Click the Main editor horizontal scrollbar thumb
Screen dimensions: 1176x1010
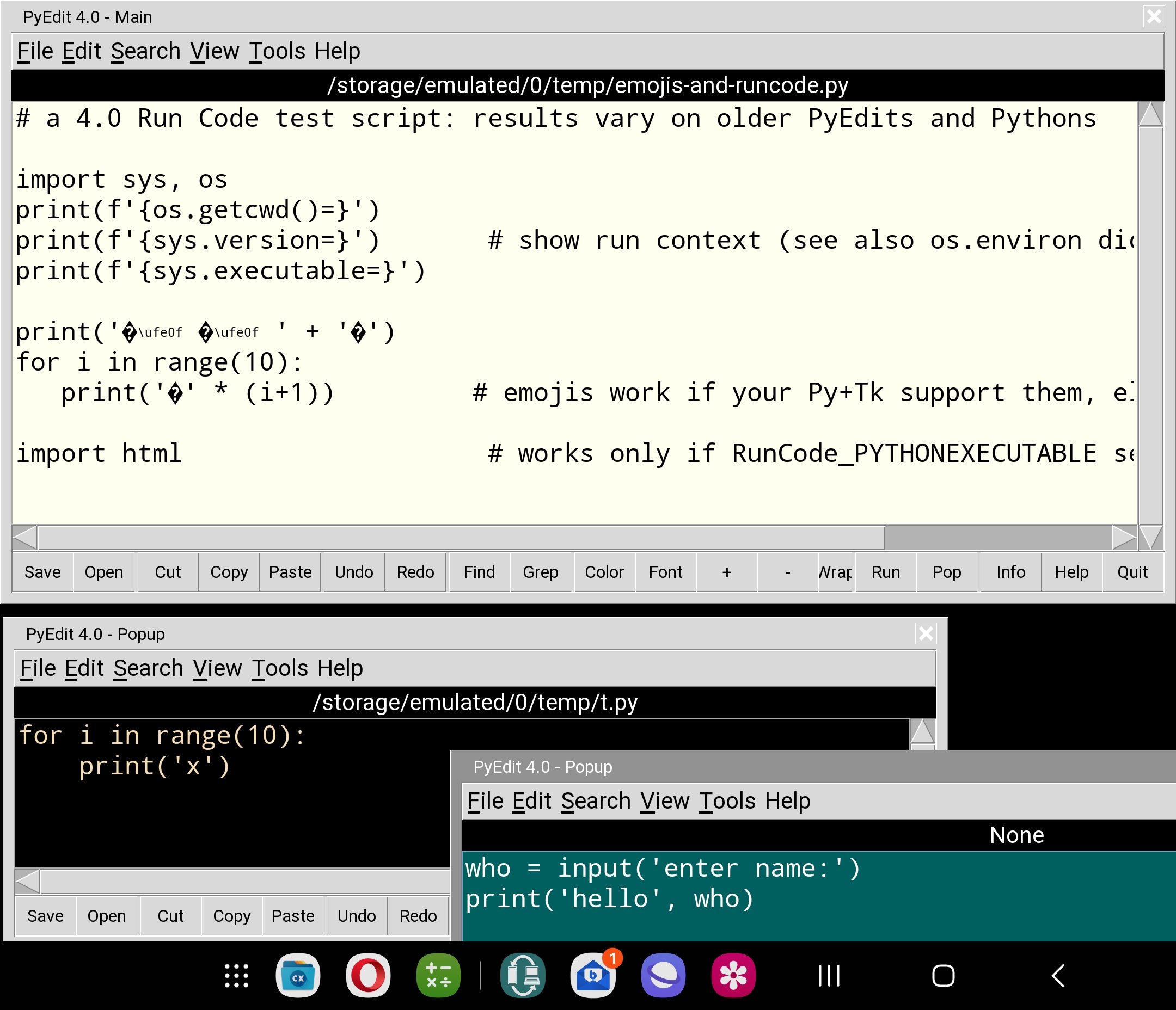pyautogui.click(x=461, y=537)
